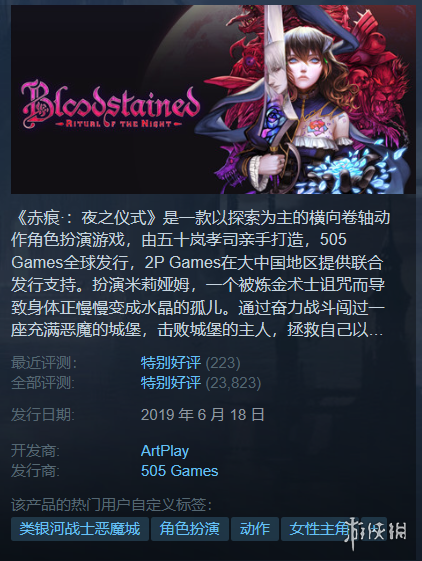The width and height of the screenshot is (422, 561).
Task: Open all reviews 特别好评 link
Action: pos(171,382)
